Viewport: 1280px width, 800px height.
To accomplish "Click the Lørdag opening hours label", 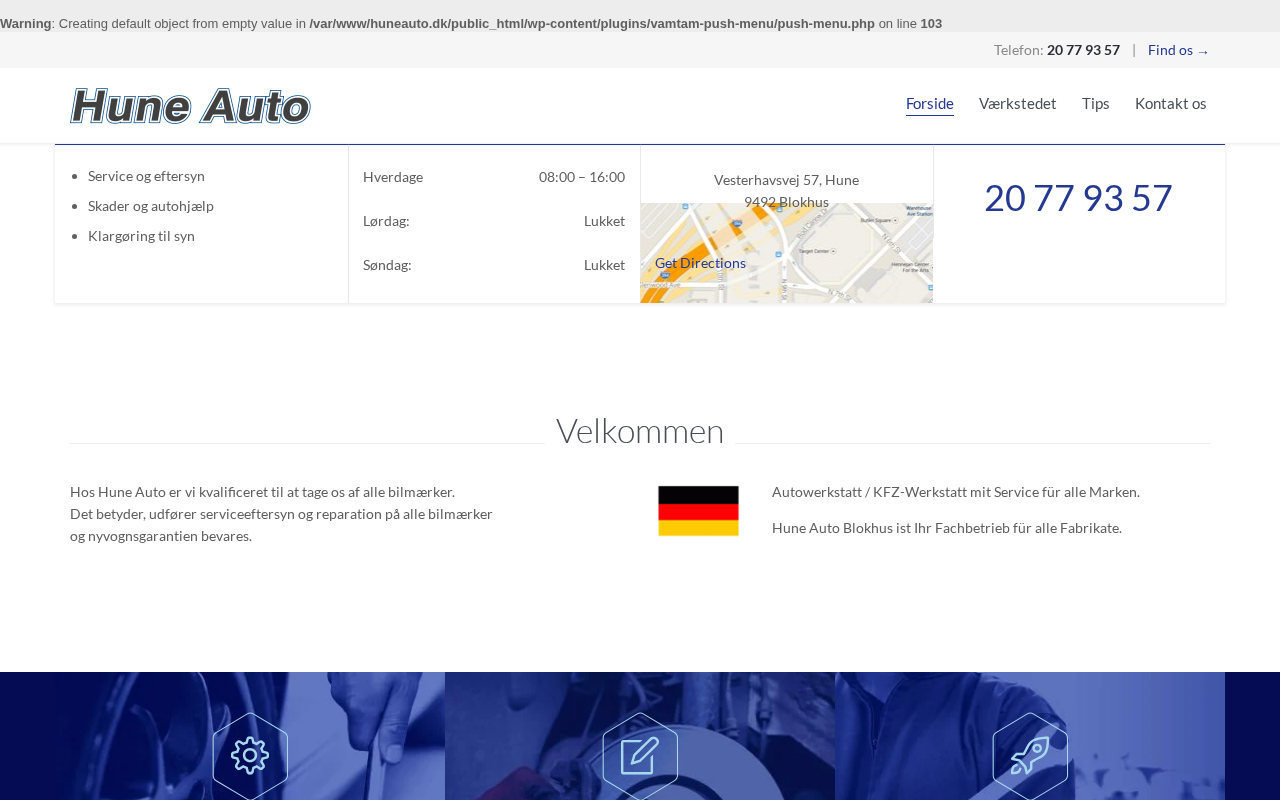I will click(386, 221).
